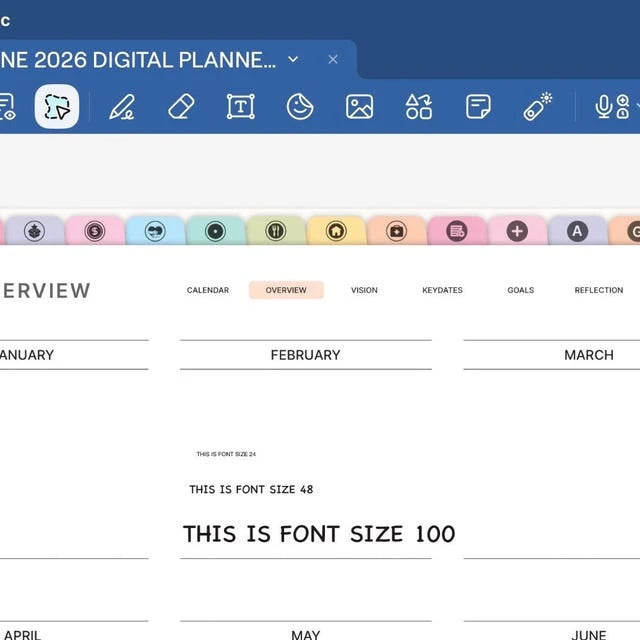Select the Shapes tool
The width and height of the screenshot is (640, 640).
tap(419, 107)
